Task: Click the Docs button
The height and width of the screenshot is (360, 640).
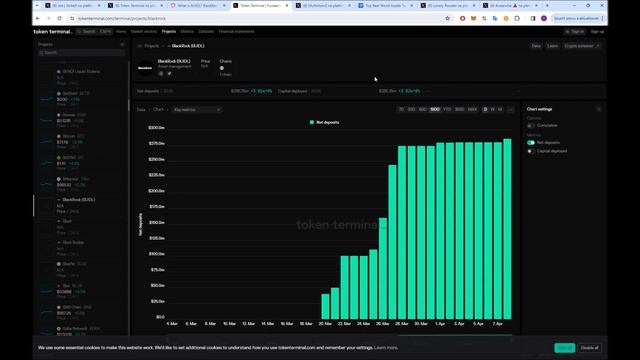Action: pyautogui.click(x=536, y=46)
